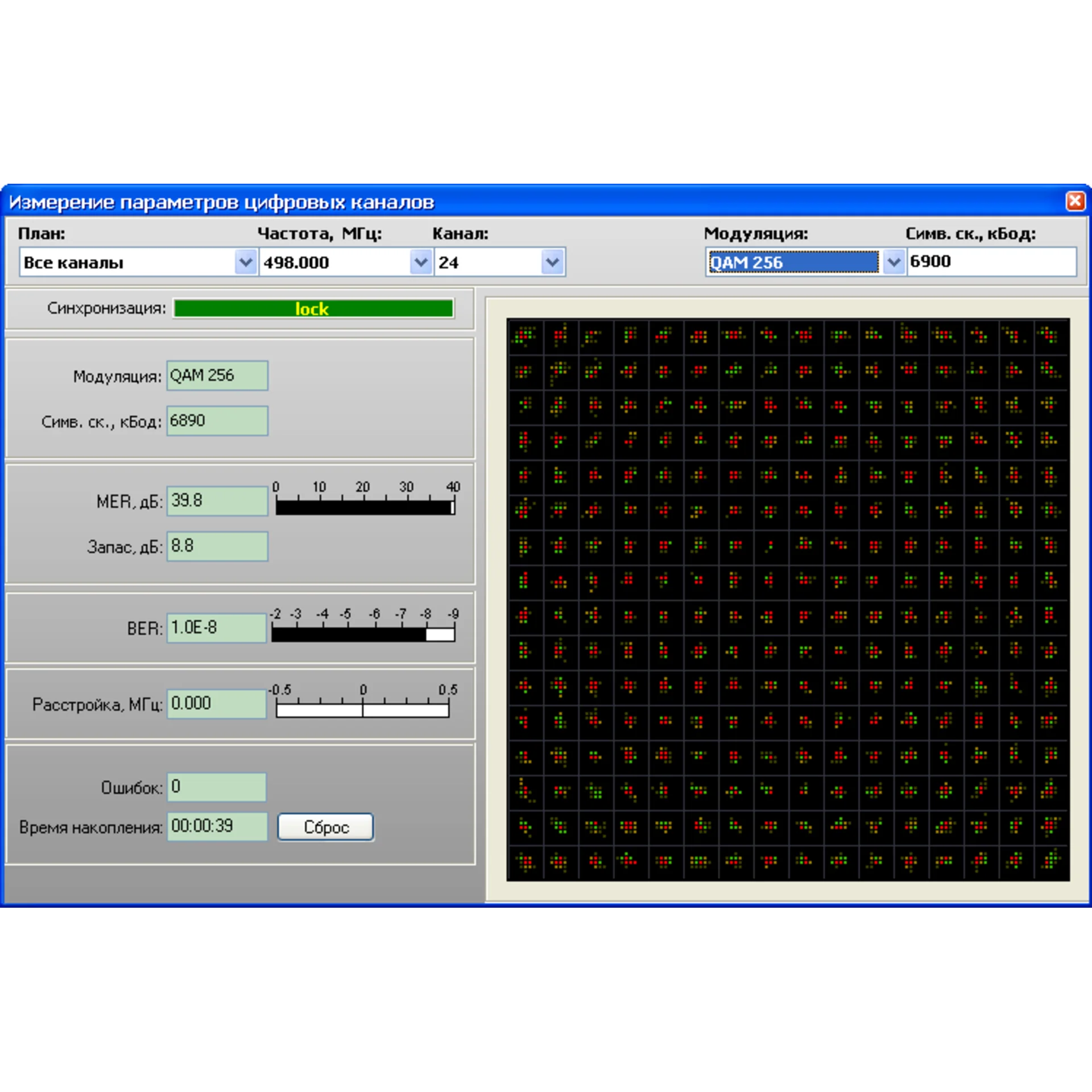Click the Расстройка offset bar gauge
1092x1092 pixels.
point(363,710)
